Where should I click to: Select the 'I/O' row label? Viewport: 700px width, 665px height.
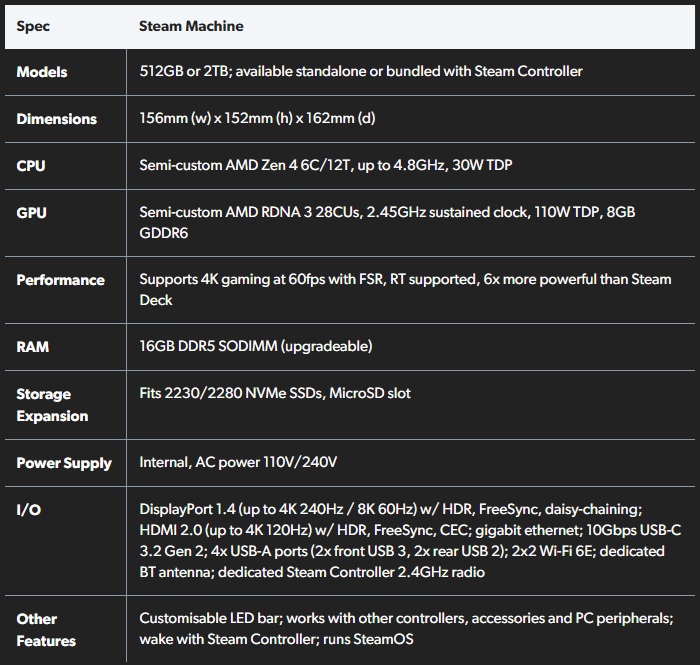coord(28,510)
